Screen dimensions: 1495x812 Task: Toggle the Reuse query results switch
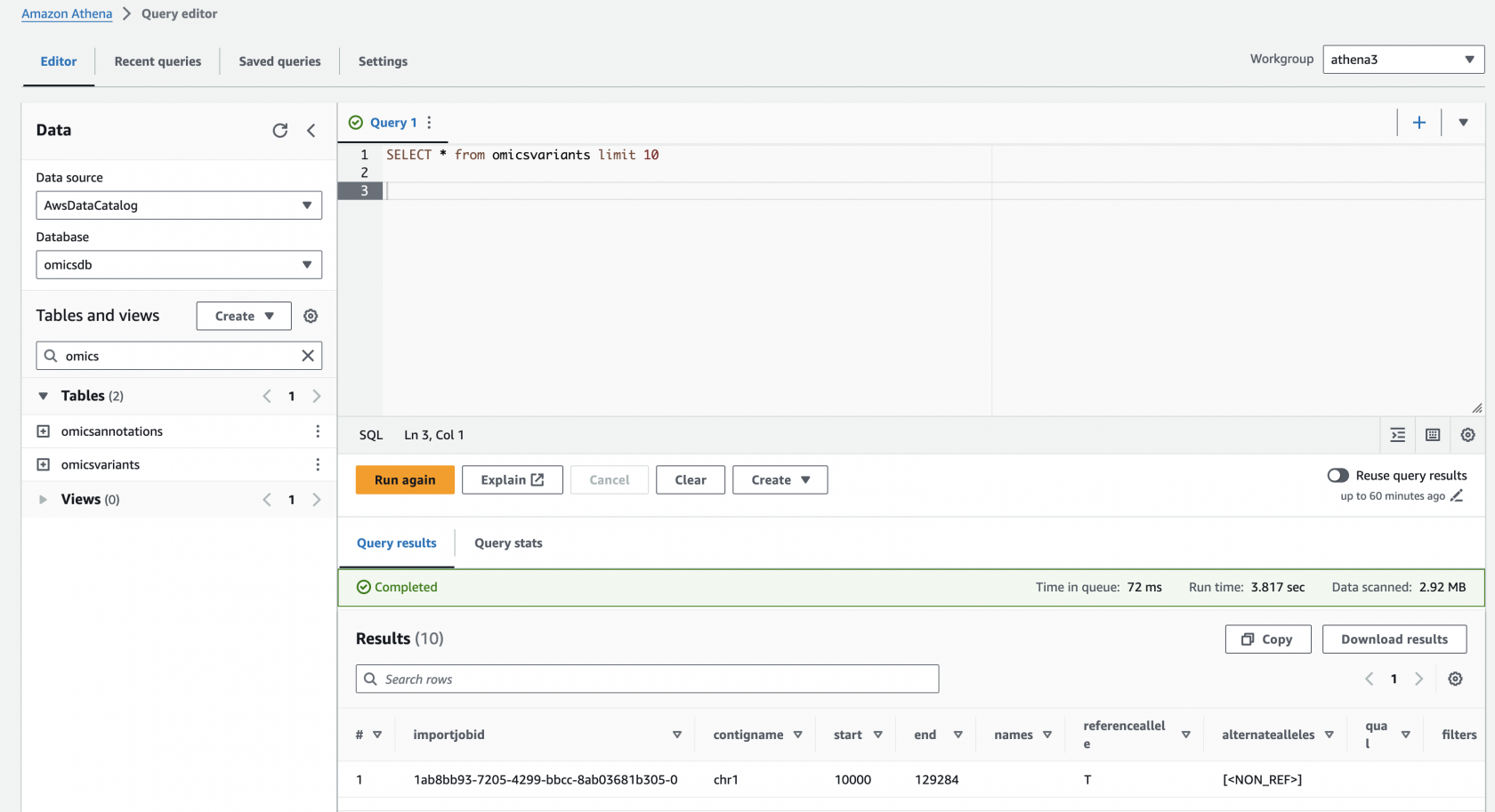(1337, 476)
